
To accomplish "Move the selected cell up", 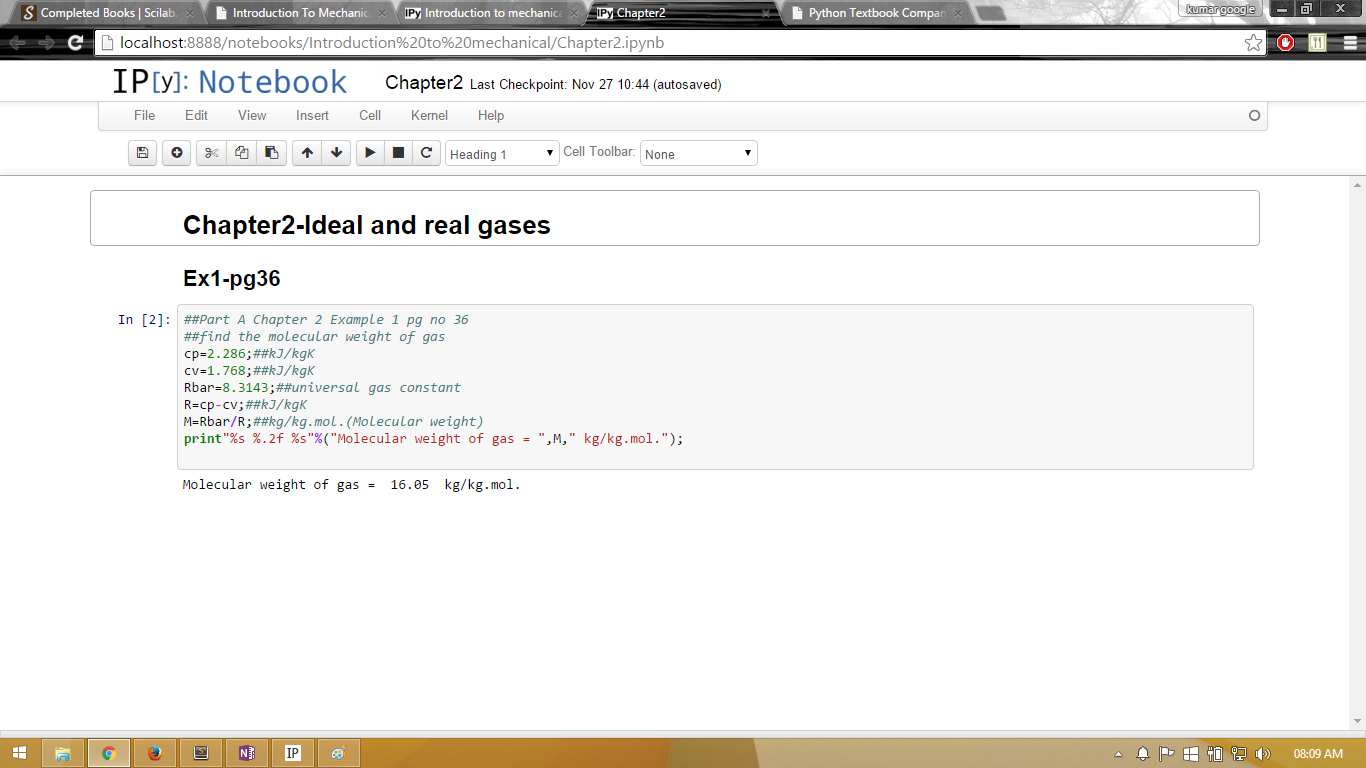I will pyautogui.click(x=307, y=153).
